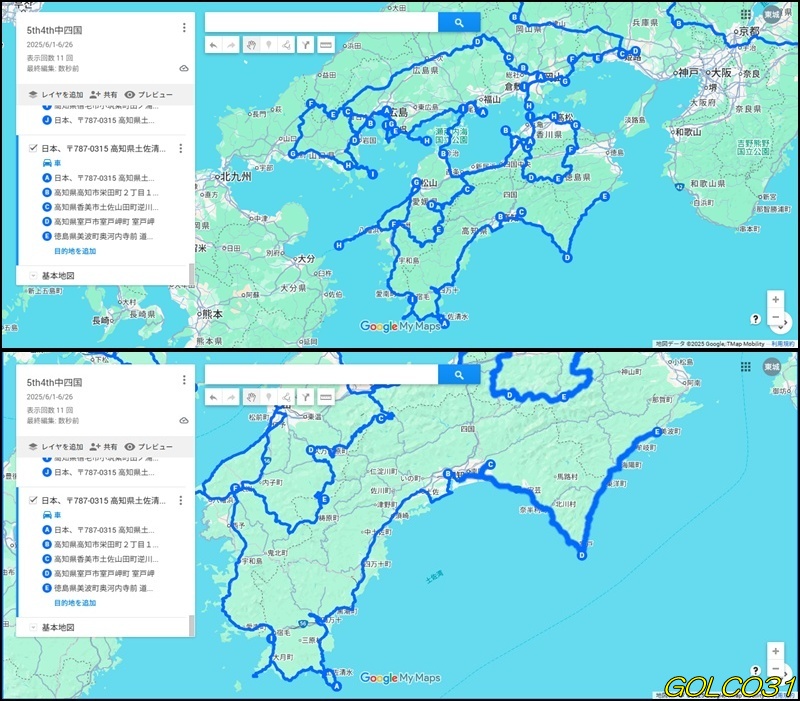Click the undo arrow in lower map toolbar

213,396
